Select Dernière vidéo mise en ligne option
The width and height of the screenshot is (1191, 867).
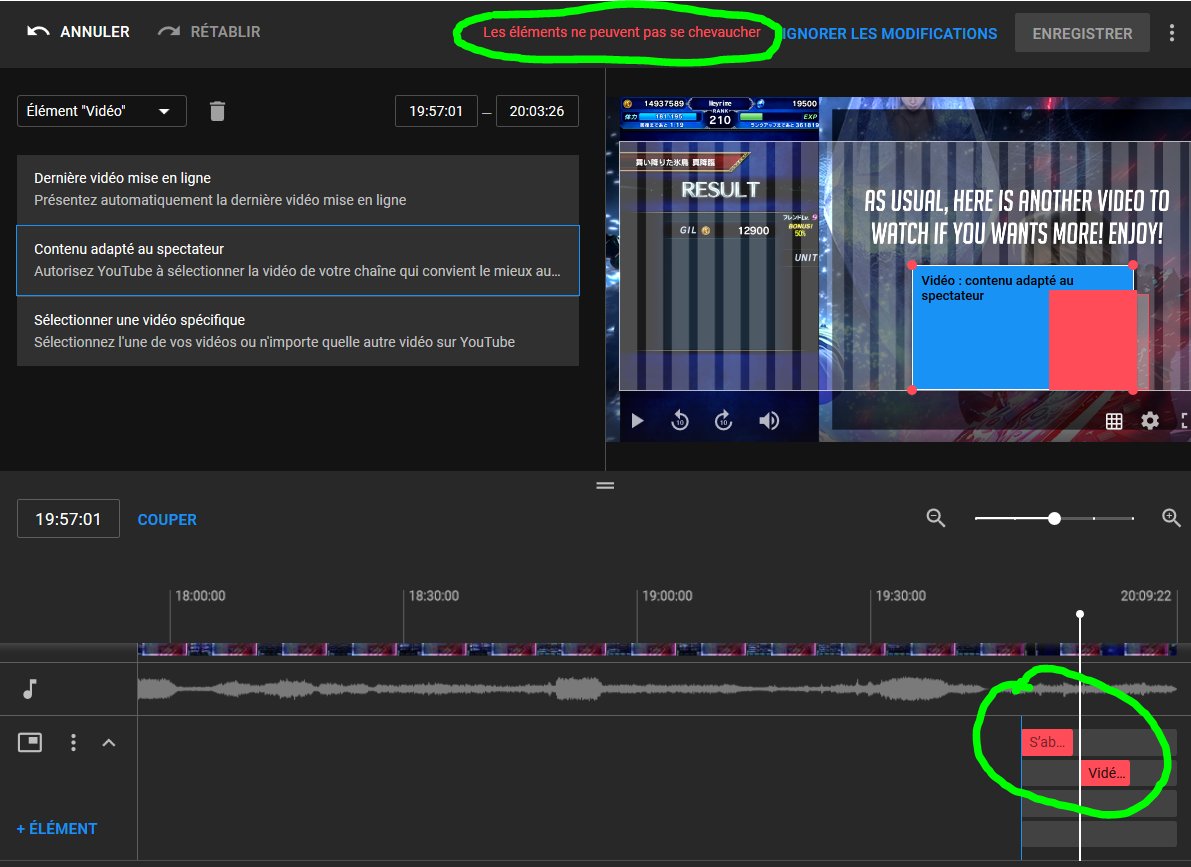(298, 189)
